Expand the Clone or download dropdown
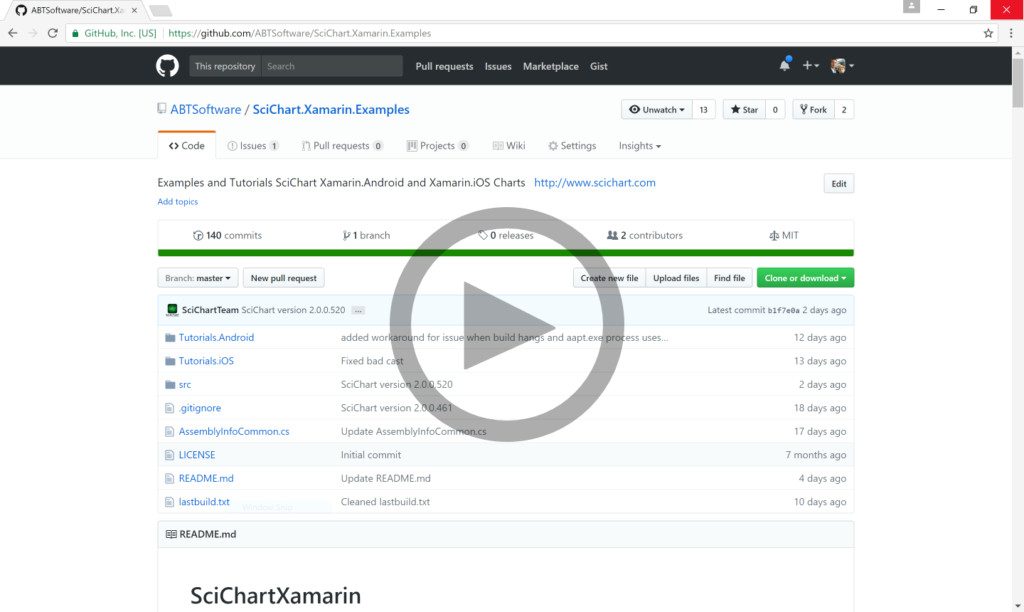The height and width of the screenshot is (612, 1024). tap(805, 278)
